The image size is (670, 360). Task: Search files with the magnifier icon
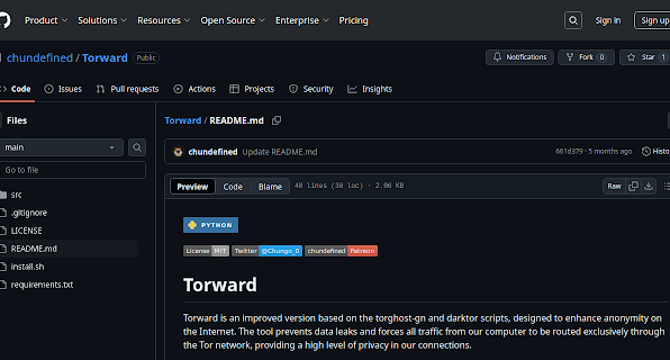tap(137, 147)
